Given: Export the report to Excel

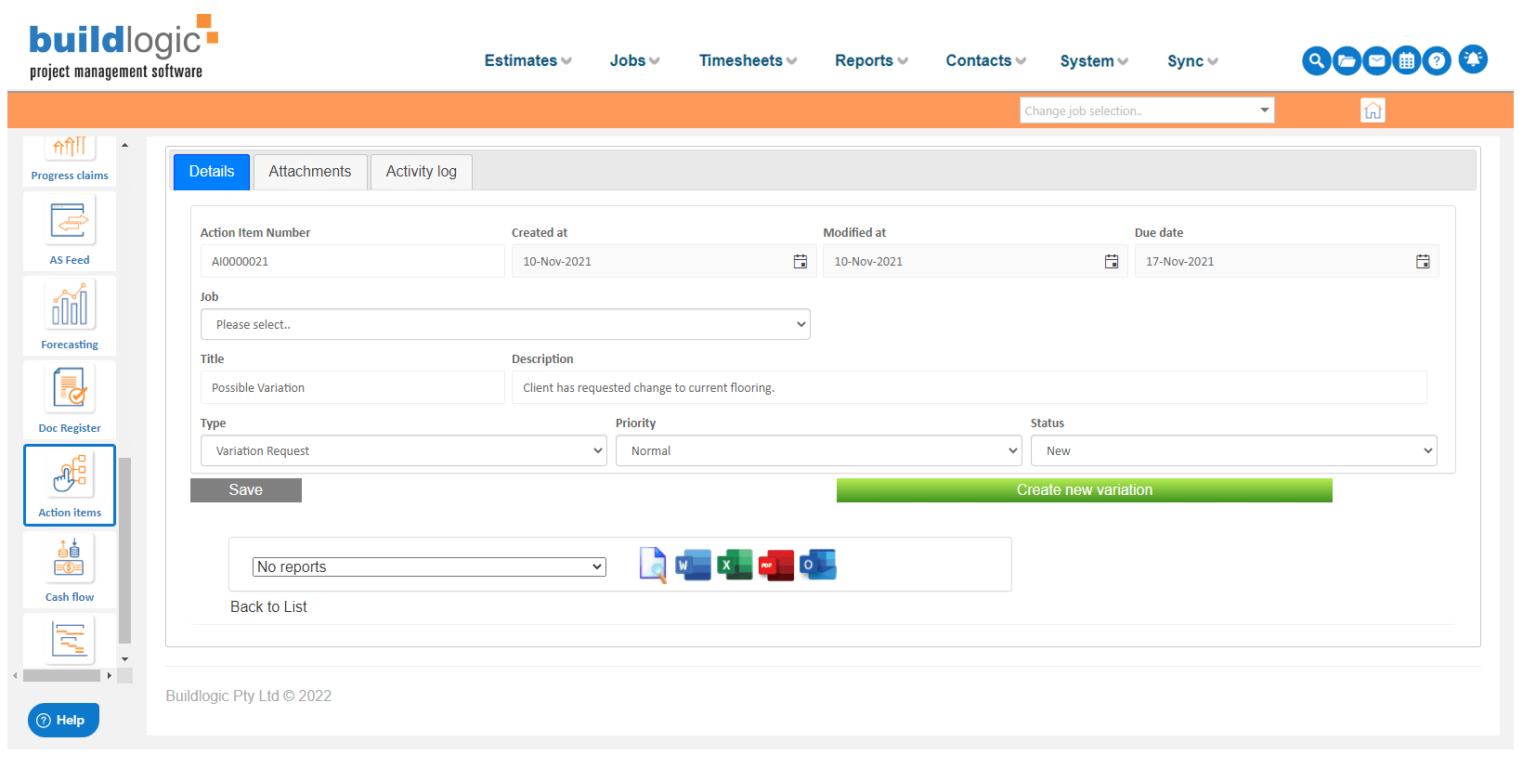Looking at the screenshot, I should pyautogui.click(x=735, y=564).
